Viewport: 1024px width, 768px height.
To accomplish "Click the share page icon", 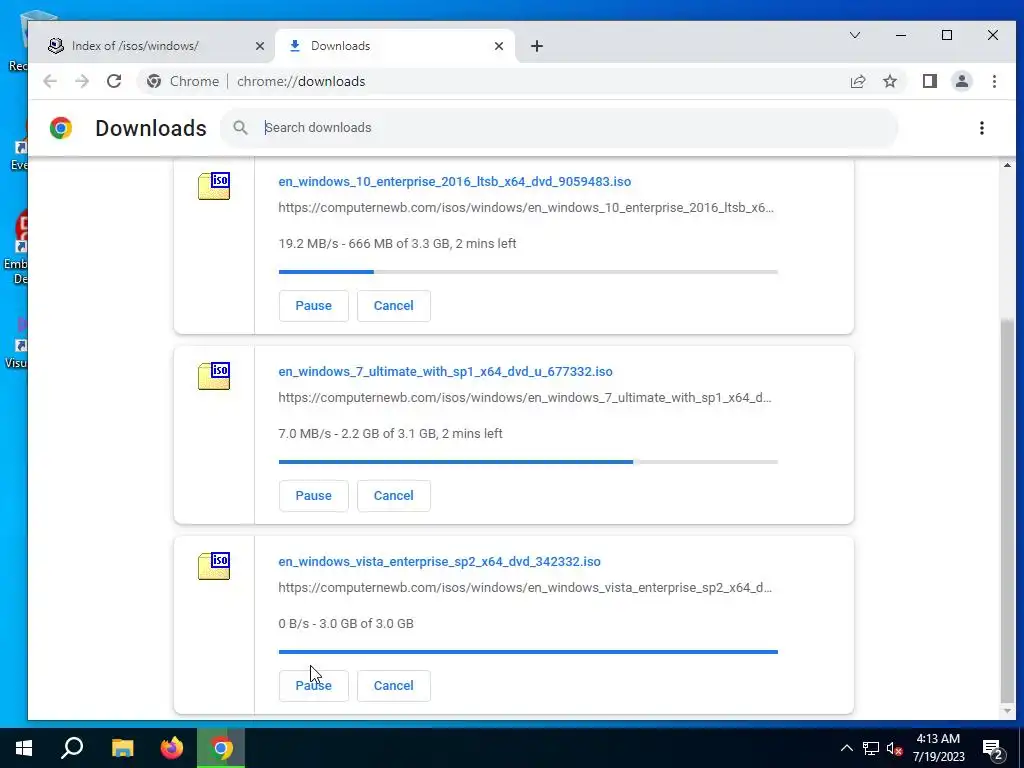I will coord(857,82).
